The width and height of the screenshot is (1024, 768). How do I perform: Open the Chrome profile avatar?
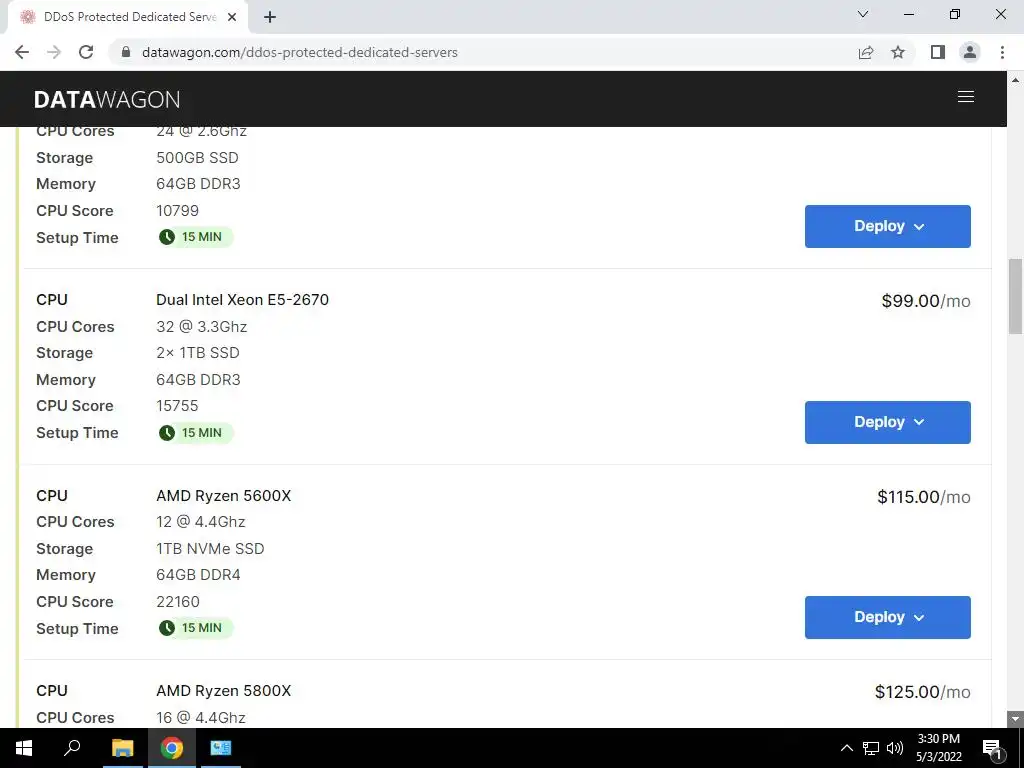tap(970, 52)
